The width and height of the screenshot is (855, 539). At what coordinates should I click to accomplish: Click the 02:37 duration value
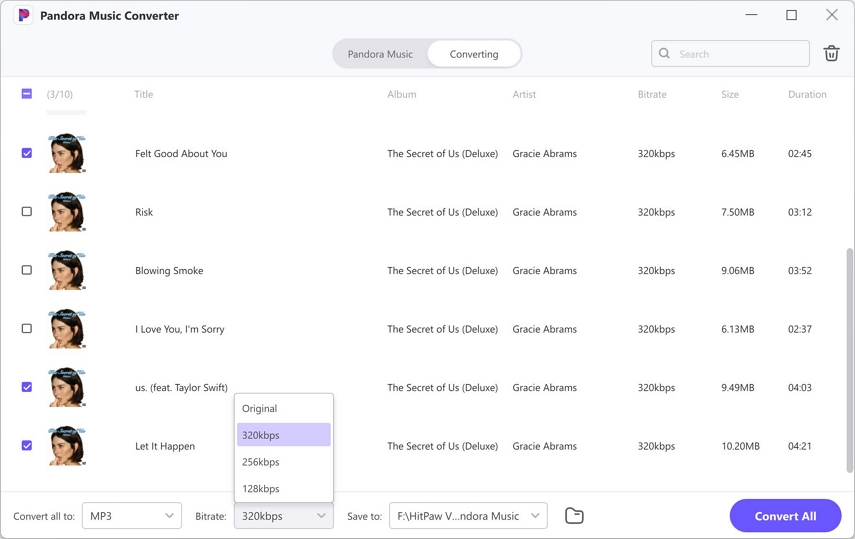pos(800,329)
